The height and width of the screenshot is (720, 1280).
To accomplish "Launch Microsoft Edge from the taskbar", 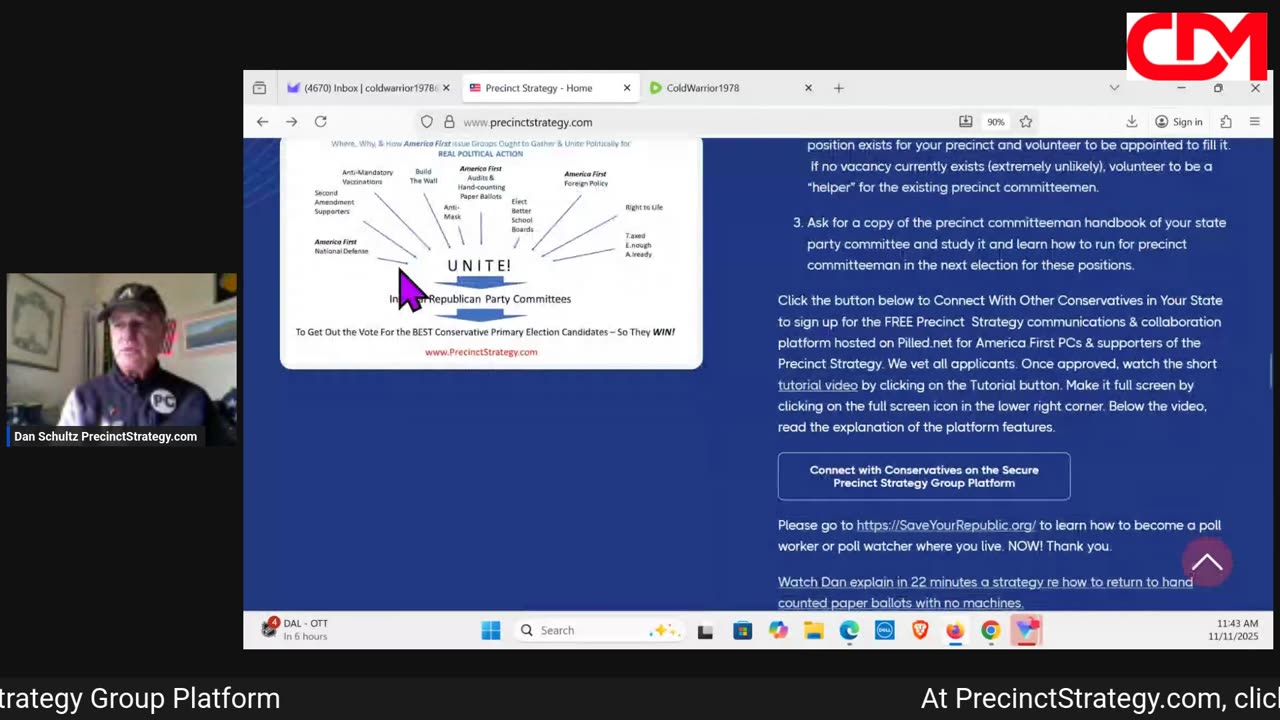I will coord(849,630).
